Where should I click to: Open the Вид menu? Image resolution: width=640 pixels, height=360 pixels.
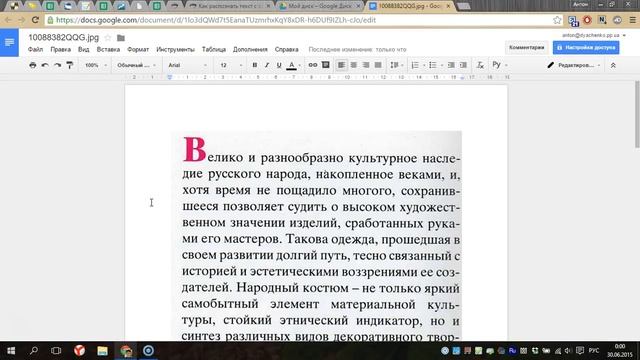click(x=83, y=49)
